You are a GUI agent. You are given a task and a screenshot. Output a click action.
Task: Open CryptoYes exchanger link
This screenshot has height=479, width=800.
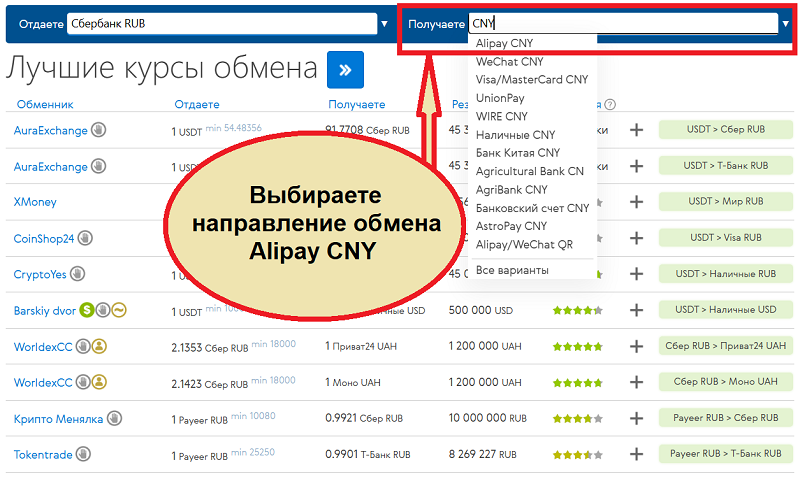pyautogui.click(x=40, y=274)
